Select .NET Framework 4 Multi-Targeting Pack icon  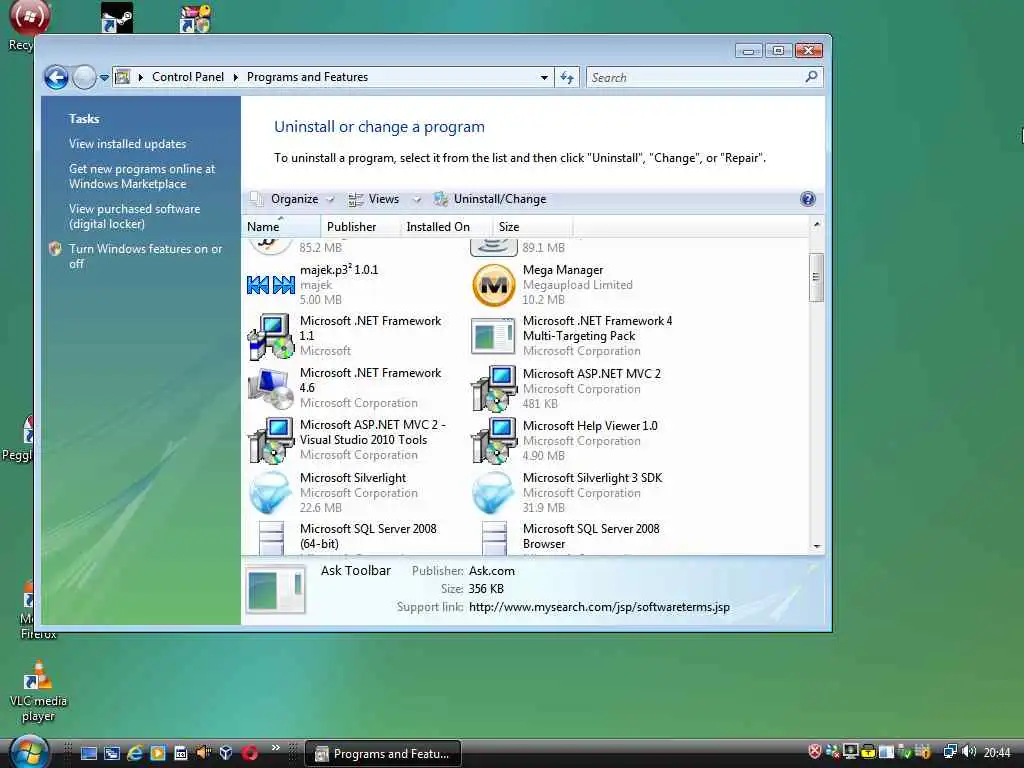pos(493,336)
